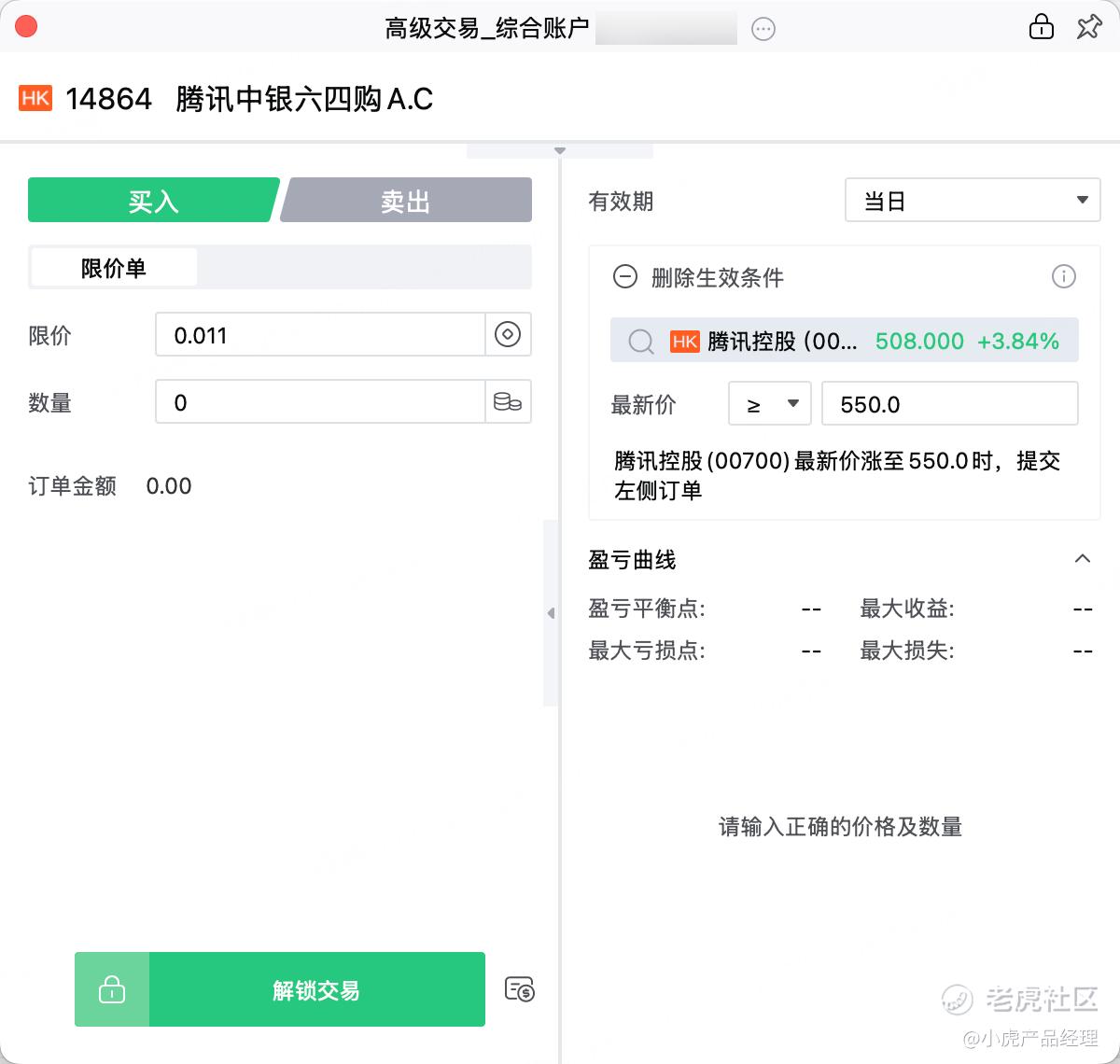Viewport: 1120px width, 1064px height.
Task: Select the 限价单 order type tab
Action: click(114, 268)
